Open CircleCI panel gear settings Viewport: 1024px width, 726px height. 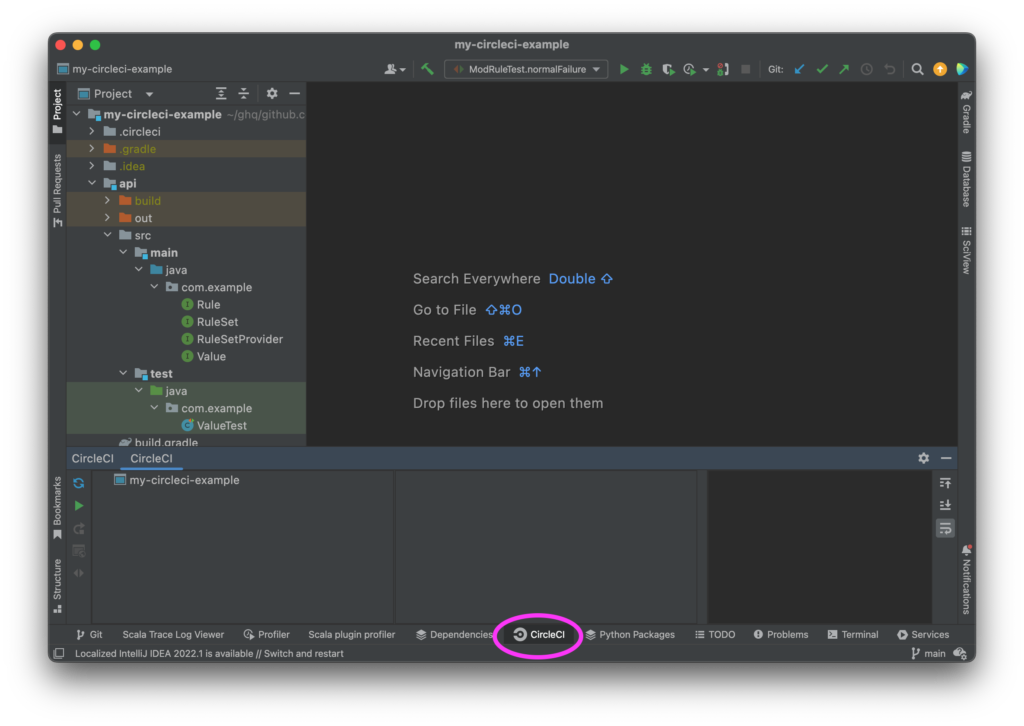click(923, 458)
